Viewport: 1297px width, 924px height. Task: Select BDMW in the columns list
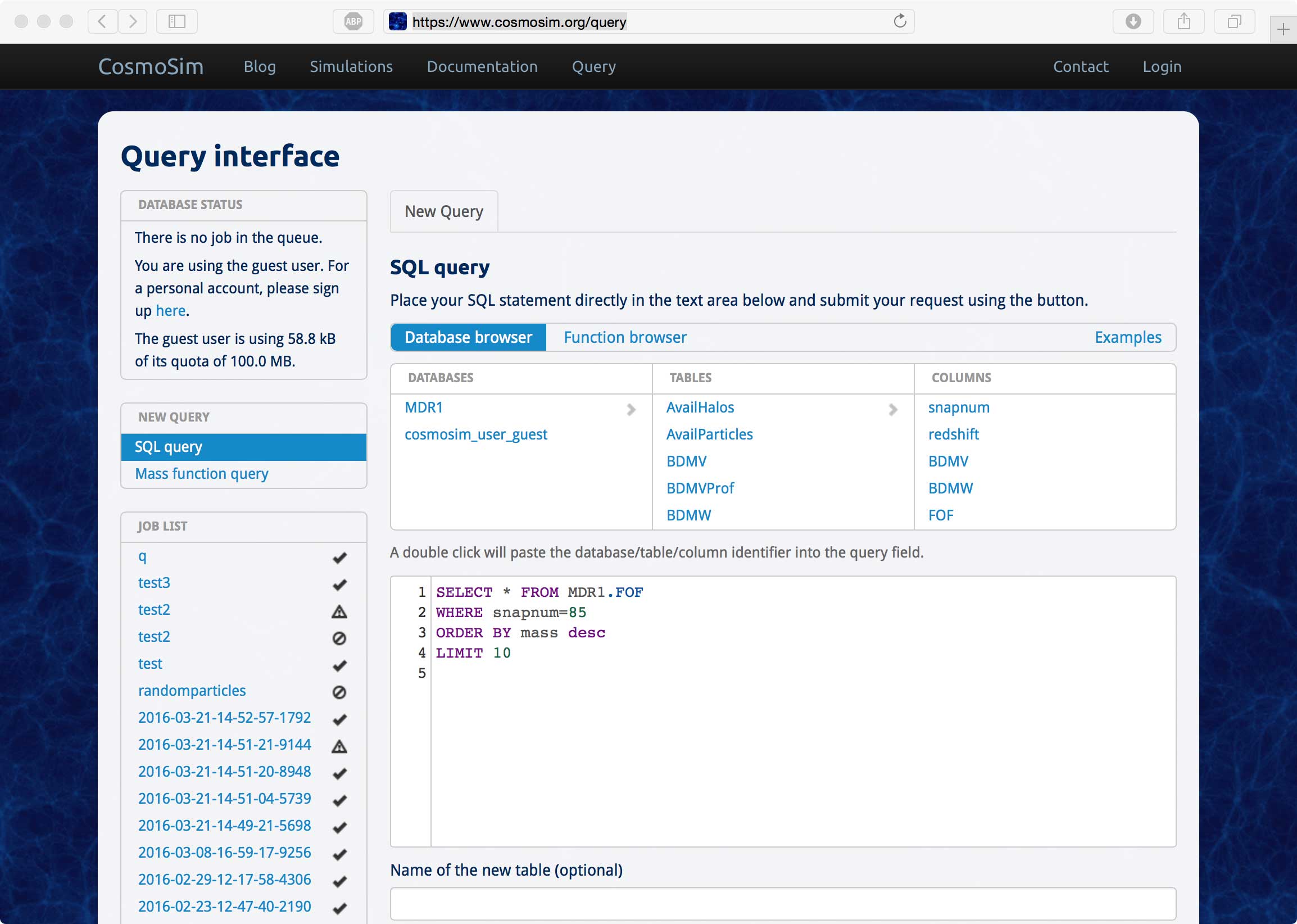point(951,488)
